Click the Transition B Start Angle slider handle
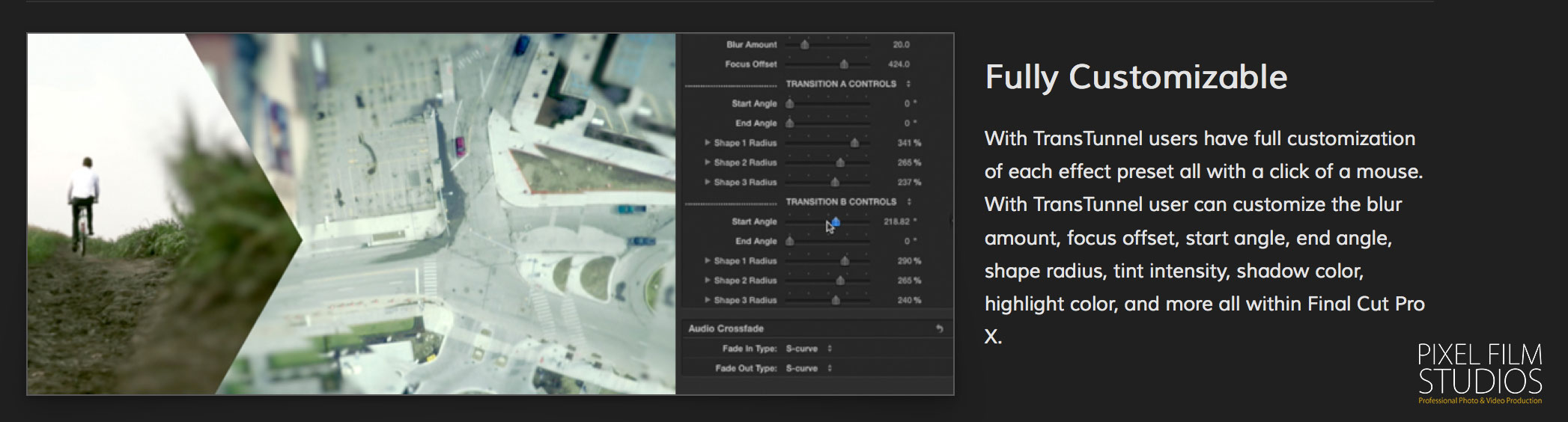Image resolution: width=1568 pixels, height=422 pixels. point(836,222)
